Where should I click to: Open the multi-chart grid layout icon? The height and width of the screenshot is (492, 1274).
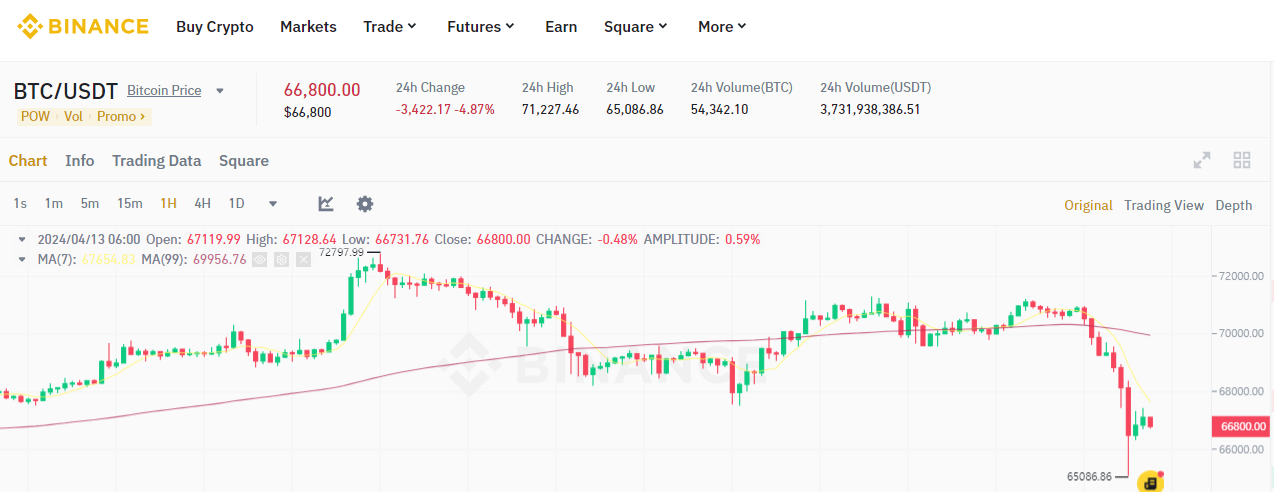(x=1242, y=160)
